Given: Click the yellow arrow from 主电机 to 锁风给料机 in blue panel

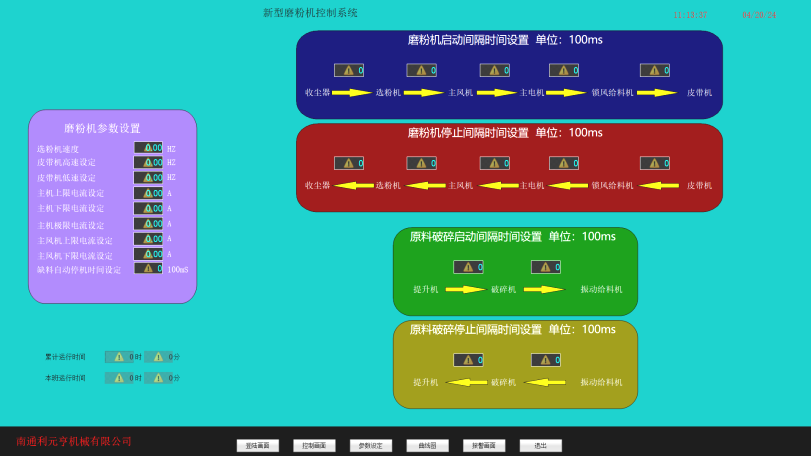Looking at the screenshot, I should 566,93.
